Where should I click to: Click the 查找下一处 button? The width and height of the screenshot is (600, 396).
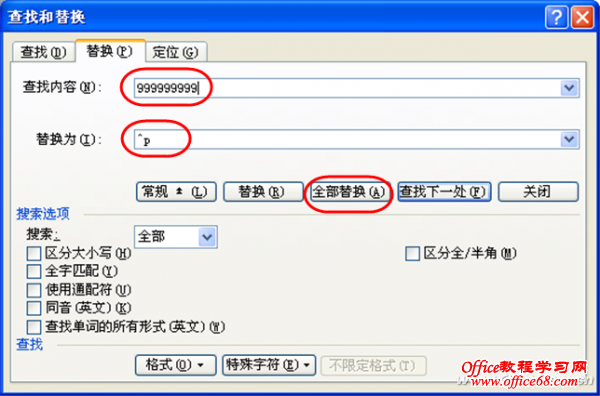444,192
